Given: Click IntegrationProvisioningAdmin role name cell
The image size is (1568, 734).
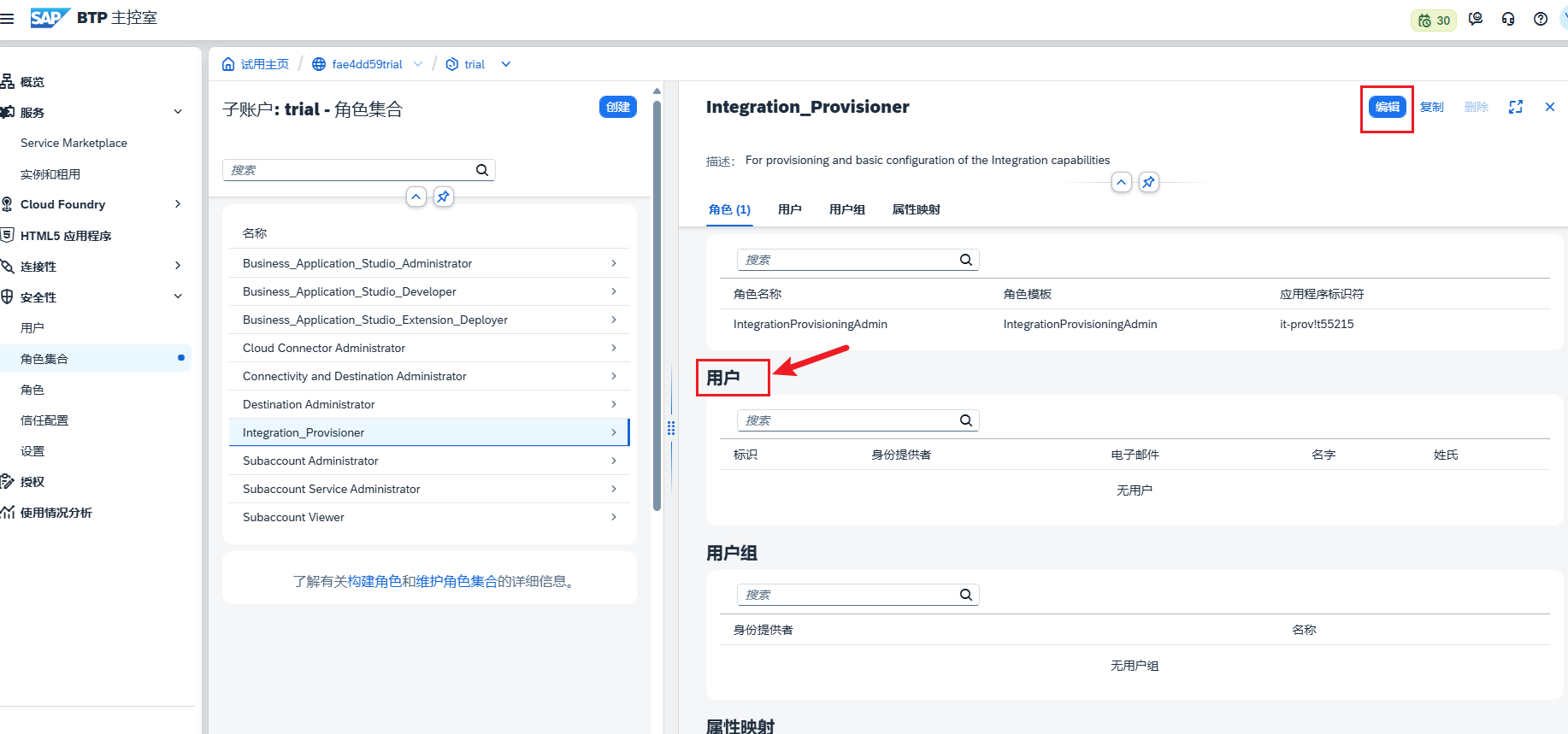Looking at the screenshot, I should [x=810, y=324].
